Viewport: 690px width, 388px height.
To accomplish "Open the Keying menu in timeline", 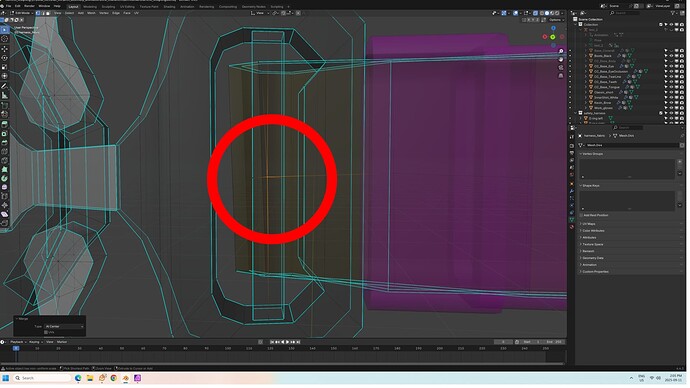I will click(x=35, y=343).
